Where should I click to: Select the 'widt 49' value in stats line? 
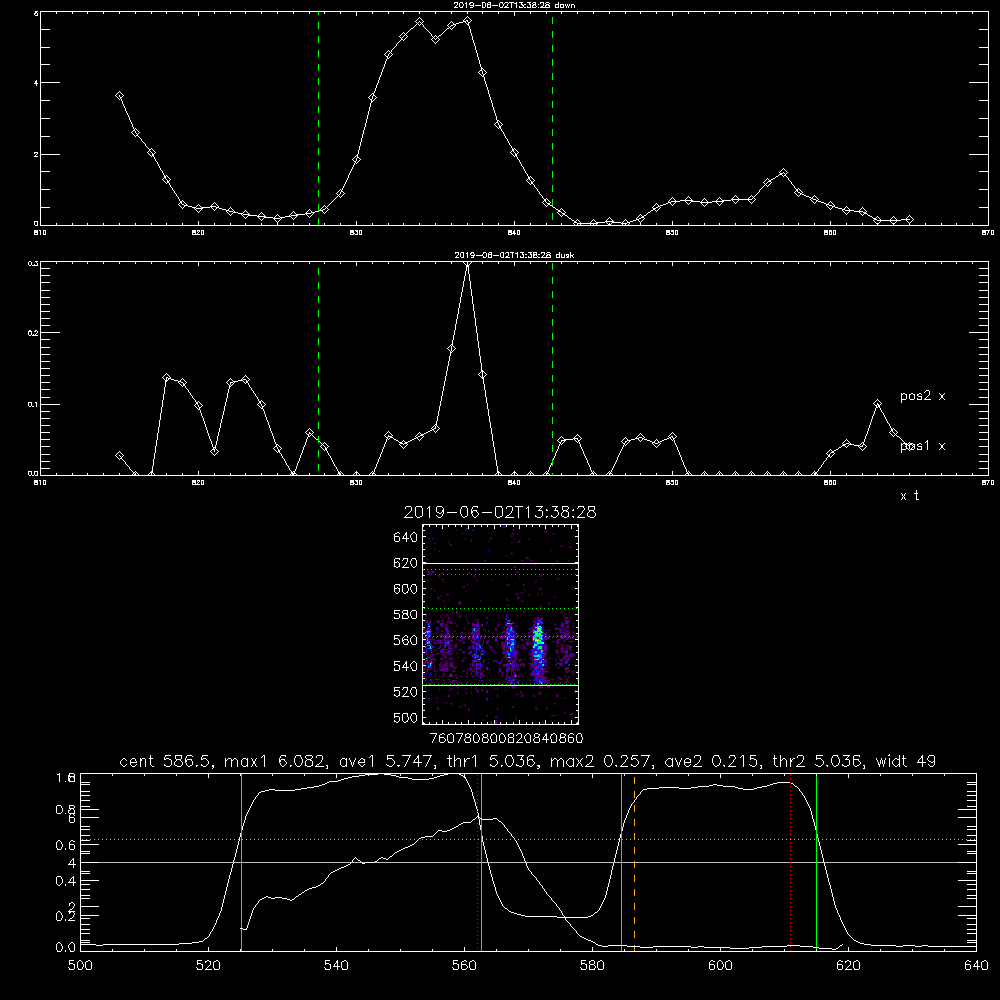click(x=906, y=761)
